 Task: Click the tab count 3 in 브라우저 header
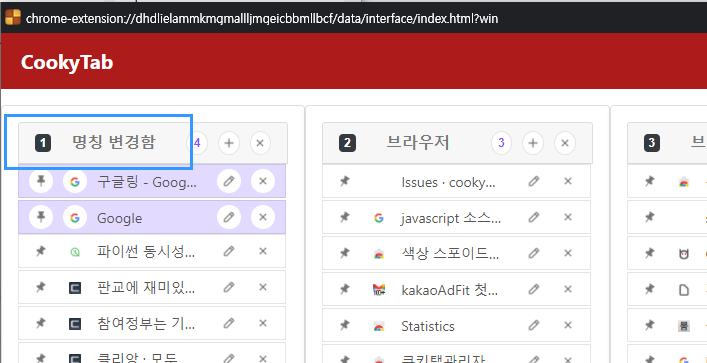tap(501, 143)
